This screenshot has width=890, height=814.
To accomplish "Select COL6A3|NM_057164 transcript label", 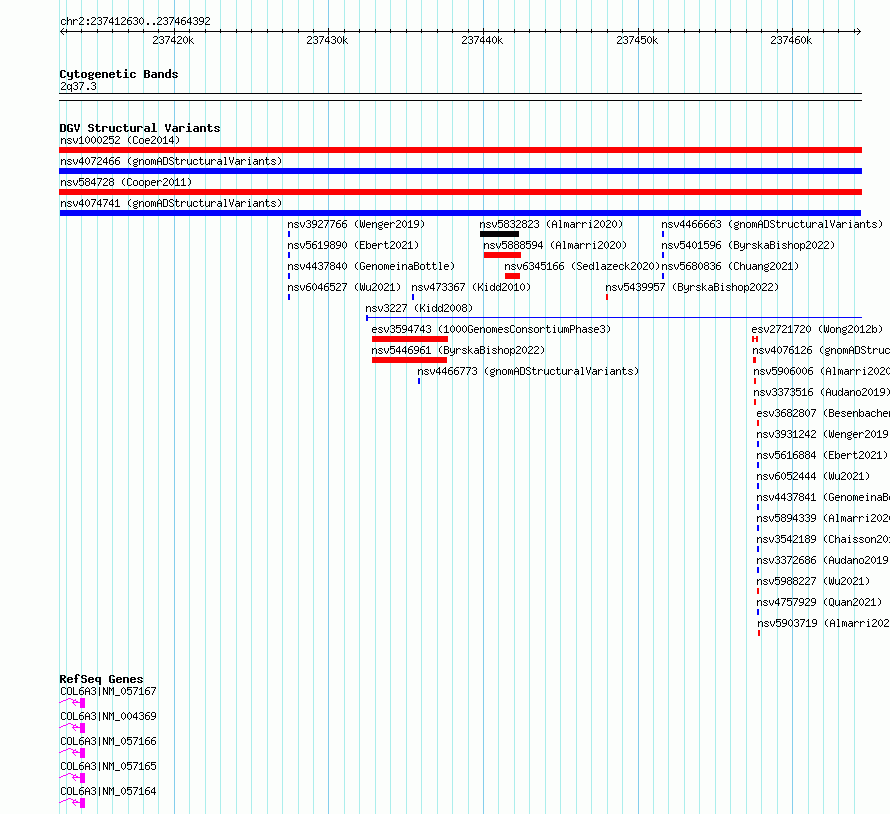I will coord(108,791).
